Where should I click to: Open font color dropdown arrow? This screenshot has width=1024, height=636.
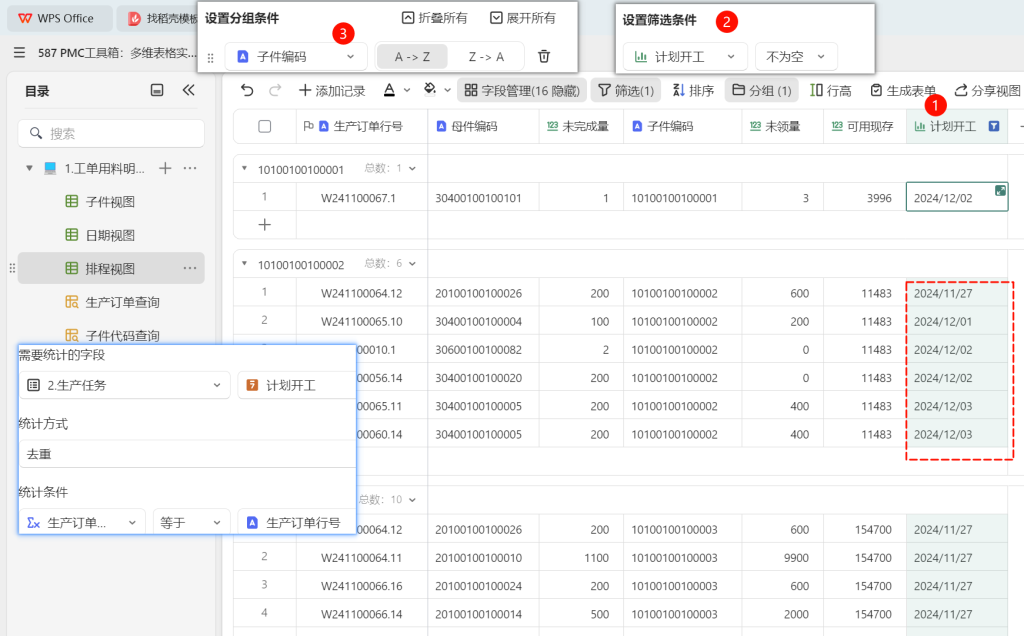407,90
